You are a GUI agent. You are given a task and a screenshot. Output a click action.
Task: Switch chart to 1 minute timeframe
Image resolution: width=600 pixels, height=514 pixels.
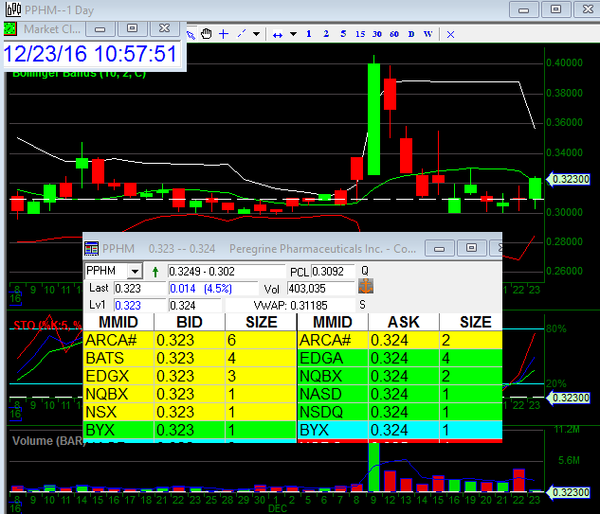309,33
